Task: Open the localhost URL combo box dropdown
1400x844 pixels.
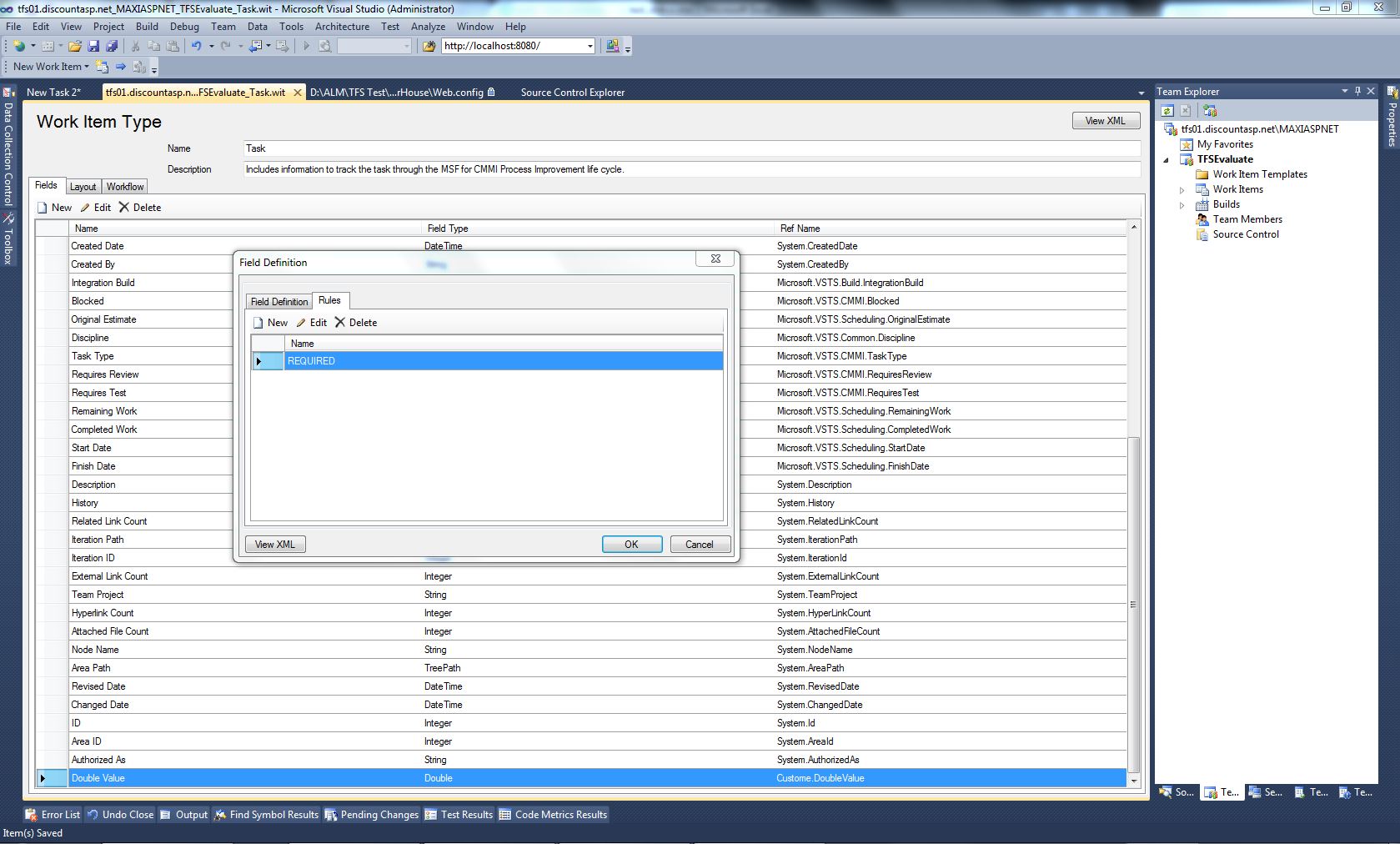Action: [x=590, y=46]
